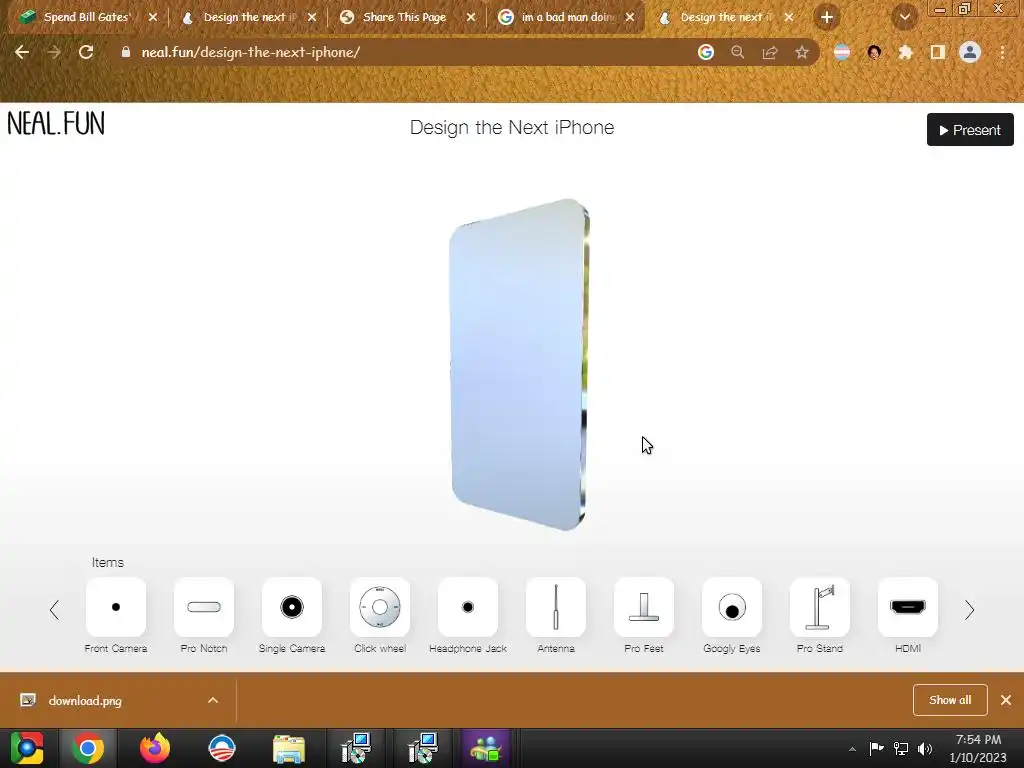Close the Share This Page tab
Viewport: 1024px width, 768px height.
pos(471,17)
